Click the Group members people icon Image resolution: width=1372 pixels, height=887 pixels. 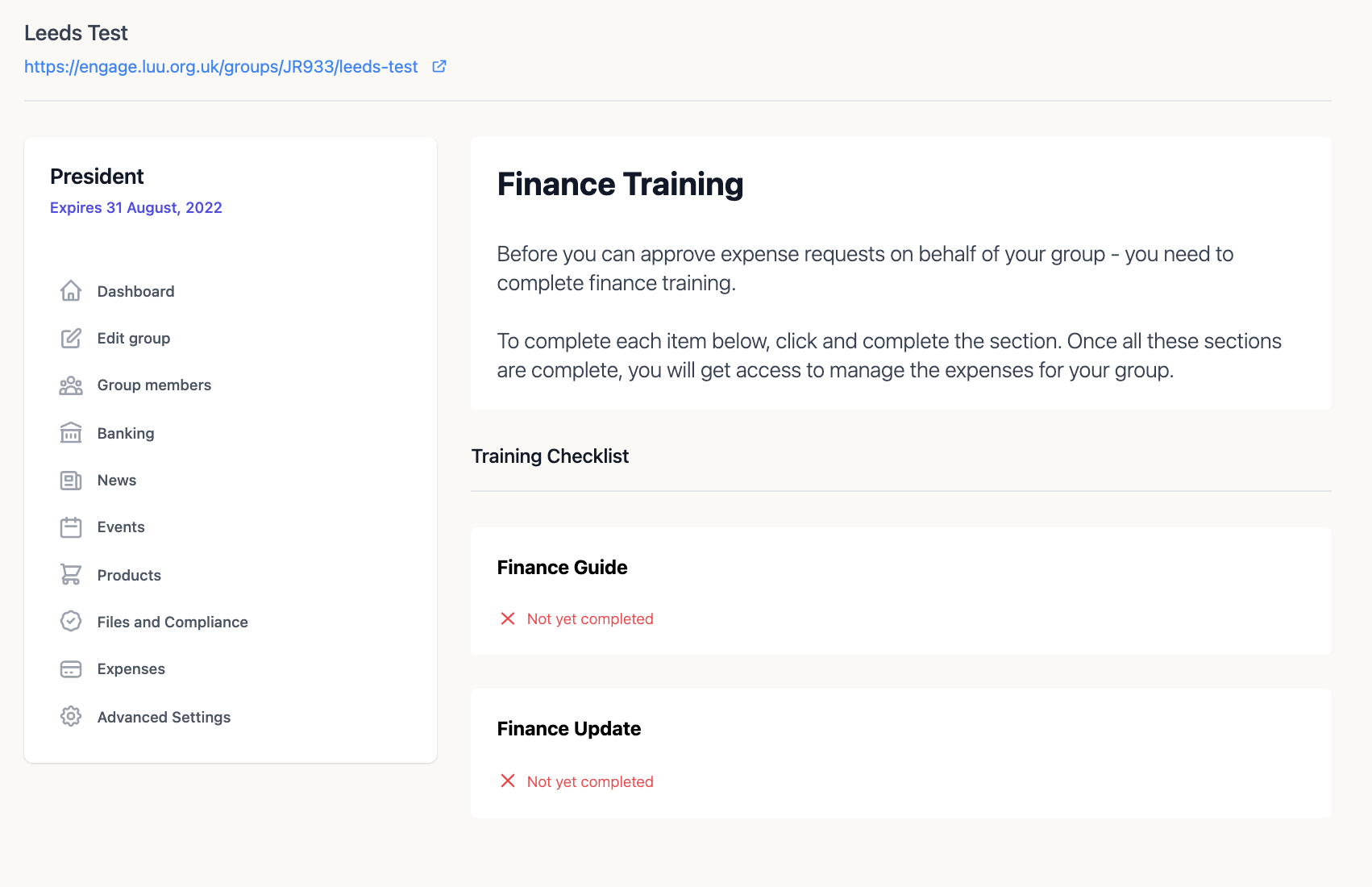coord(71,385)
